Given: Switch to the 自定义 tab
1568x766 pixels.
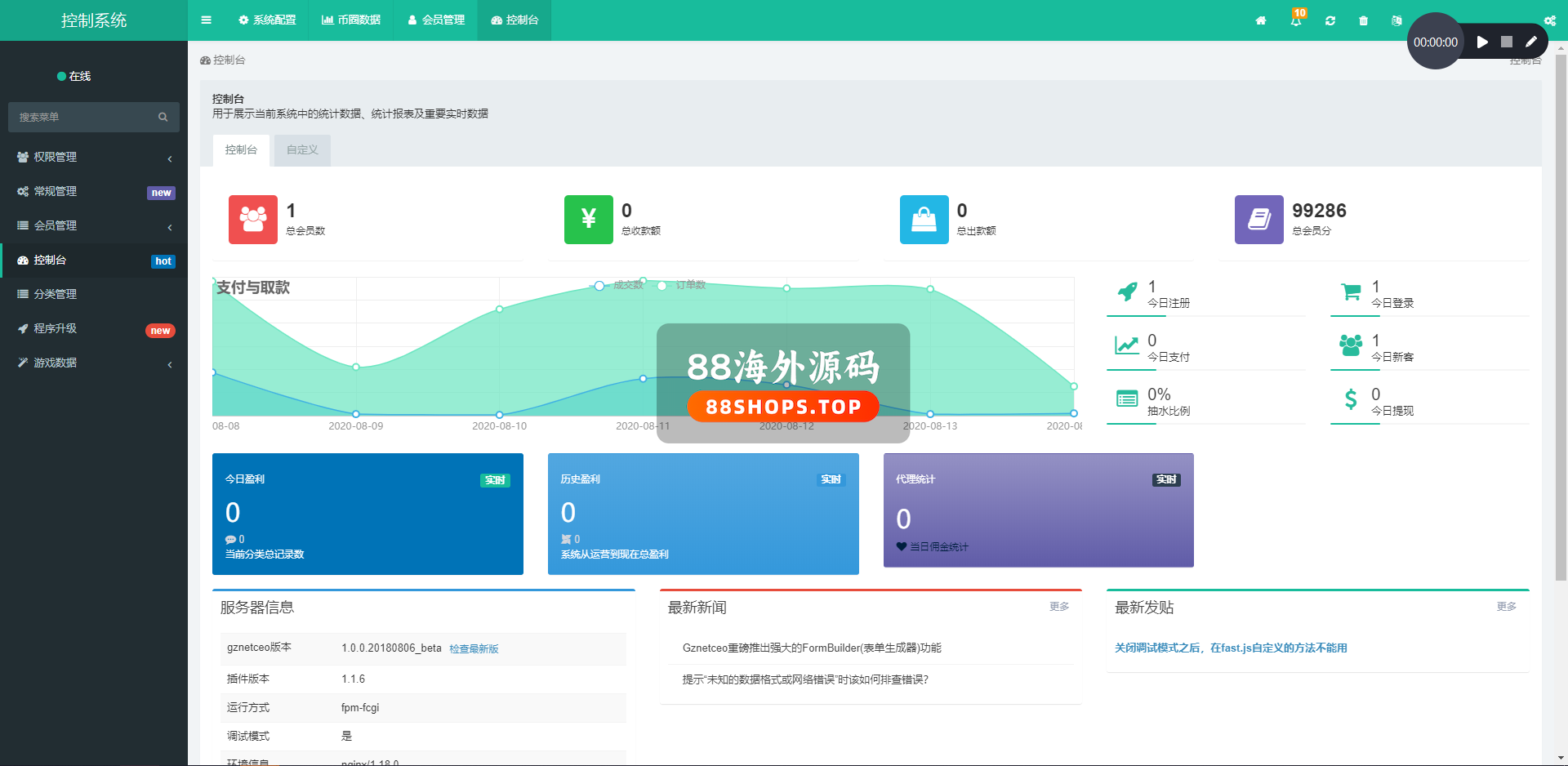Looking at the screenshot, I should (x=302, y=150).
